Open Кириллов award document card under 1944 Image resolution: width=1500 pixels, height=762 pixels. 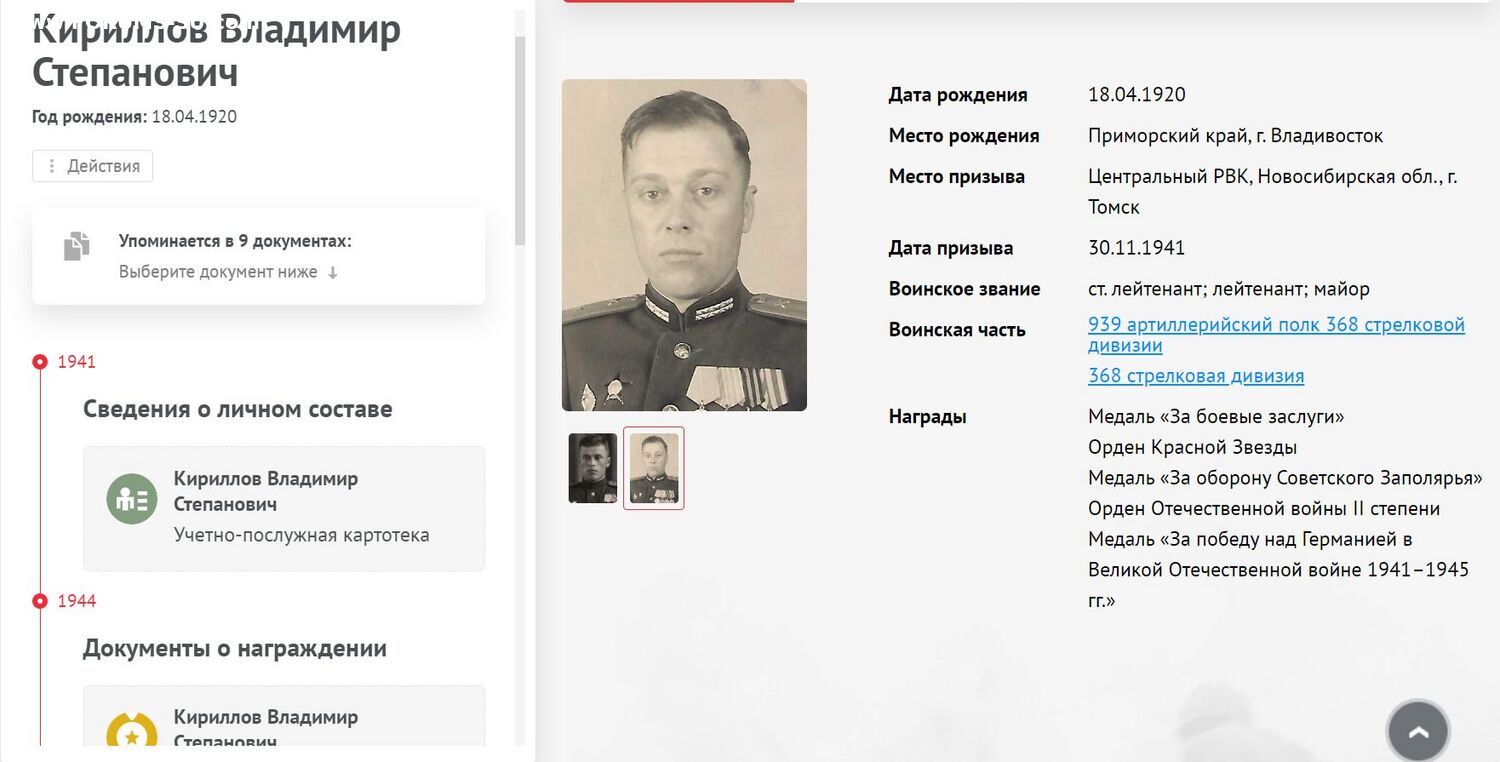click(x=284, y=716)
